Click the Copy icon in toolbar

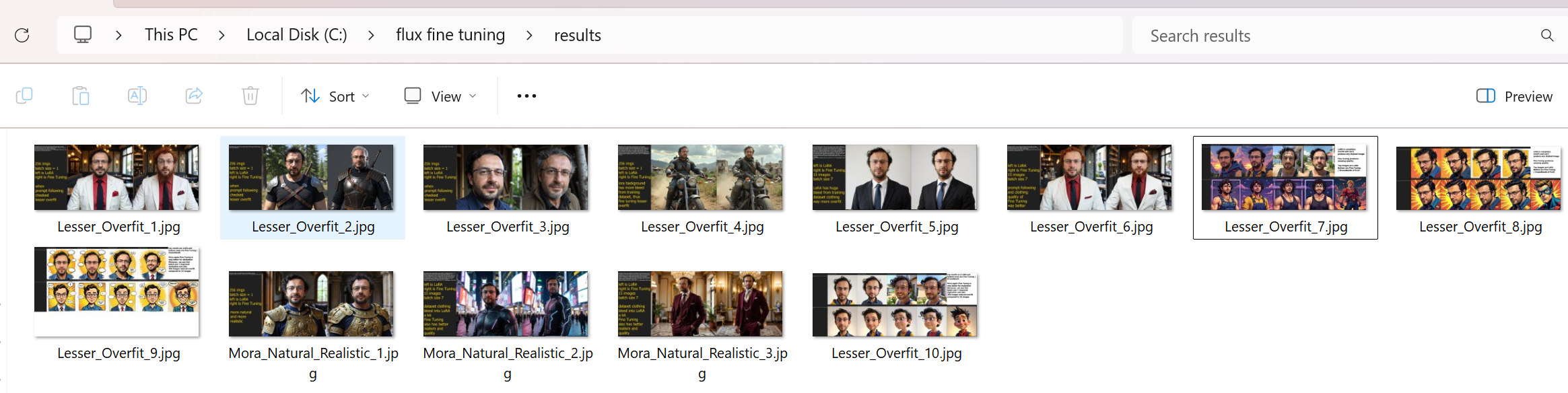coord(24,96)
